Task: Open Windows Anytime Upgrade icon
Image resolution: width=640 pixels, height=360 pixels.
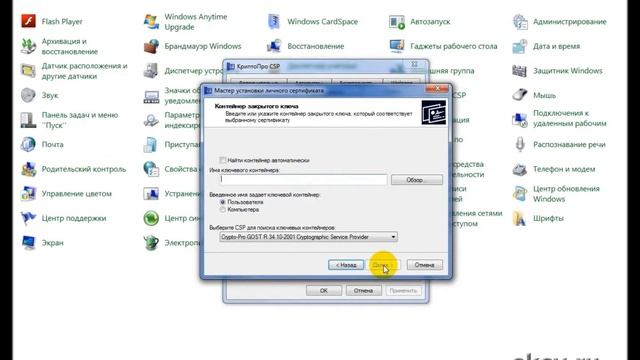Action: (151, 21)
